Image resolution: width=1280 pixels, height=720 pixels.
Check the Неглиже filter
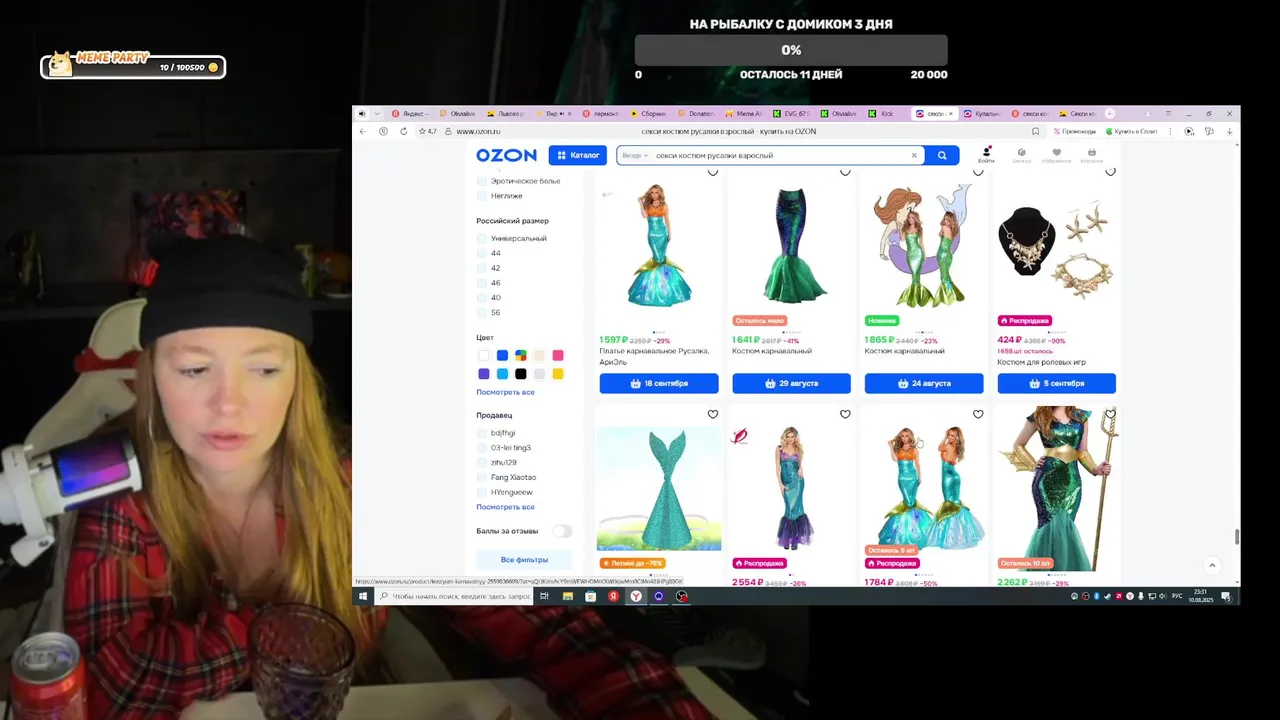click(x=482, y=196)
